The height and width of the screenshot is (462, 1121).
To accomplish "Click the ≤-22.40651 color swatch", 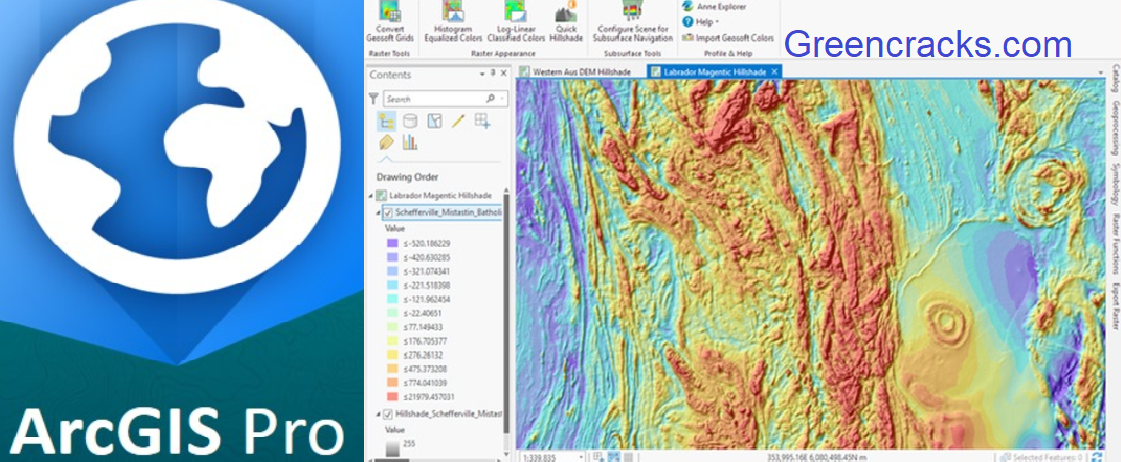I will click(390, 313).
